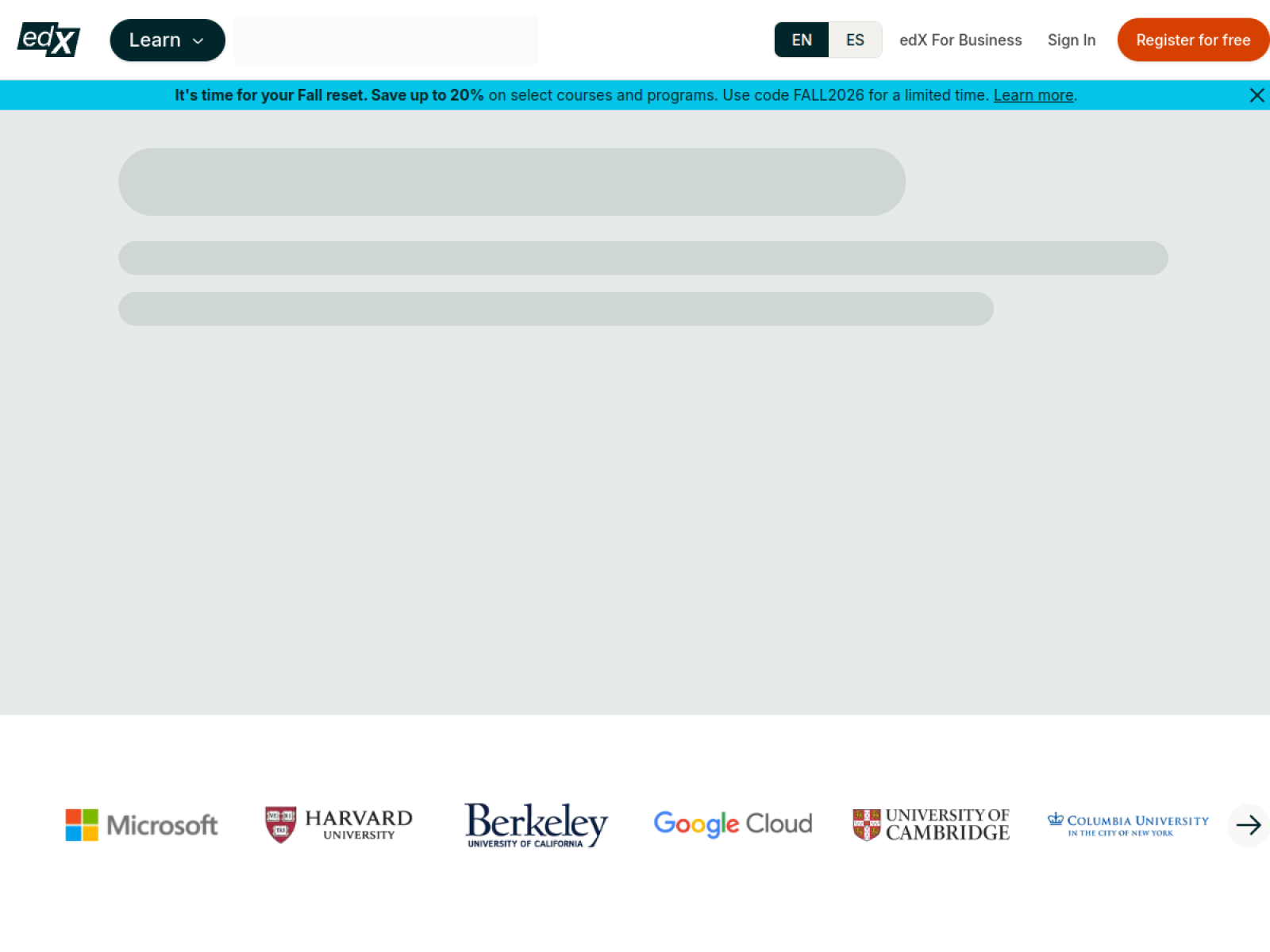Viewport: 1270px width, 952px height.
Task: Switch language to EN
Action: coord(802,40)
